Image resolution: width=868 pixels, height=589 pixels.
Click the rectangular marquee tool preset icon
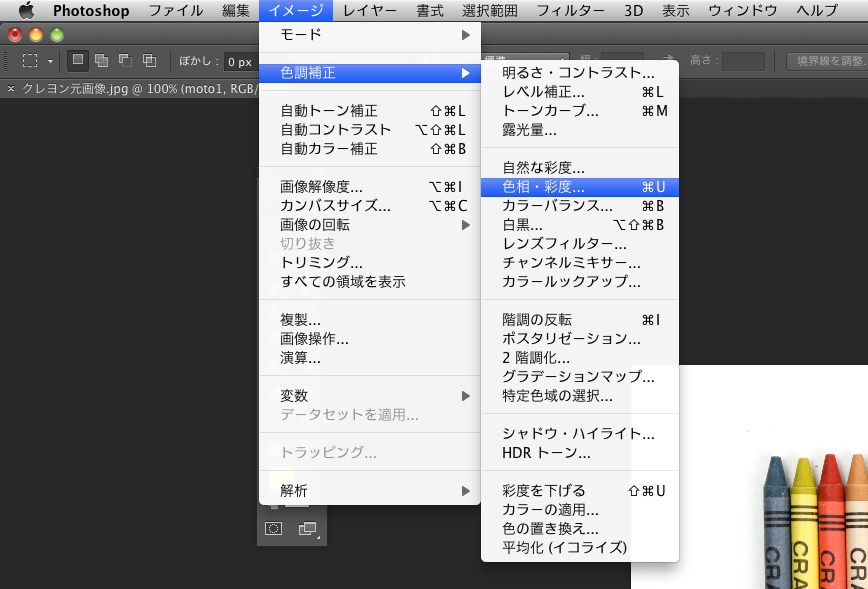pos(30,60)
